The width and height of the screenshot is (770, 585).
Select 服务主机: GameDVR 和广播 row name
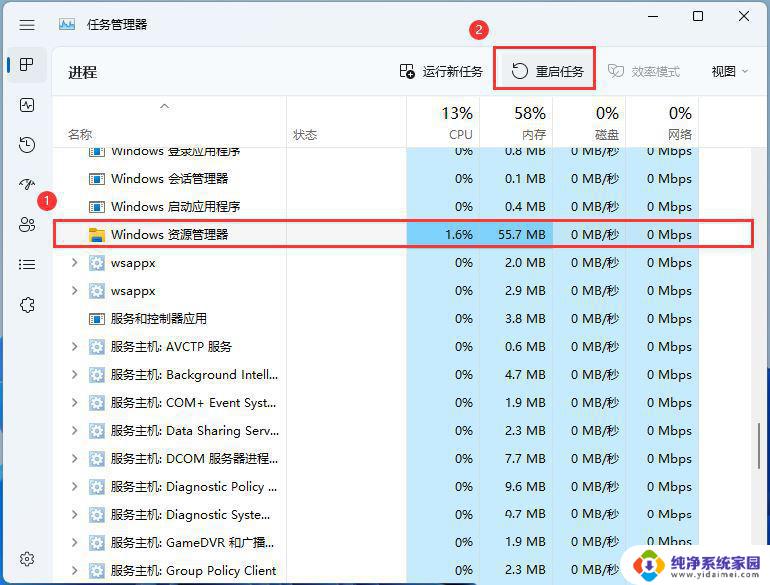point(192,543)
